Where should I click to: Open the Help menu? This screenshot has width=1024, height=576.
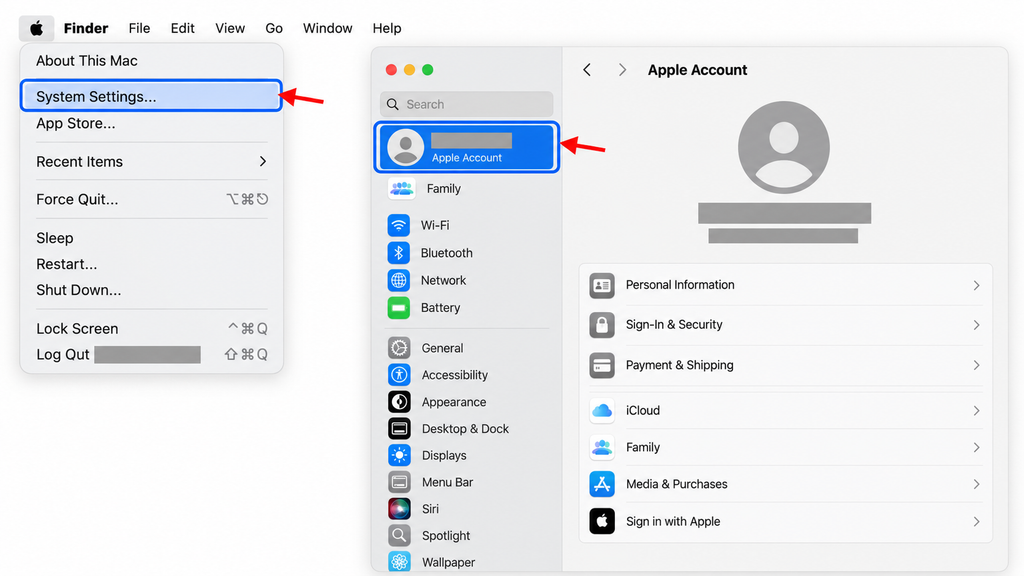tap(387, 28)
